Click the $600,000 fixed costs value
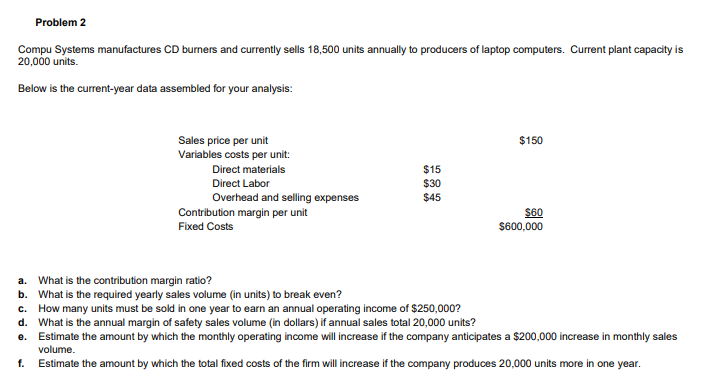Screen dimensions: 708x392 [x=521, y=226]
